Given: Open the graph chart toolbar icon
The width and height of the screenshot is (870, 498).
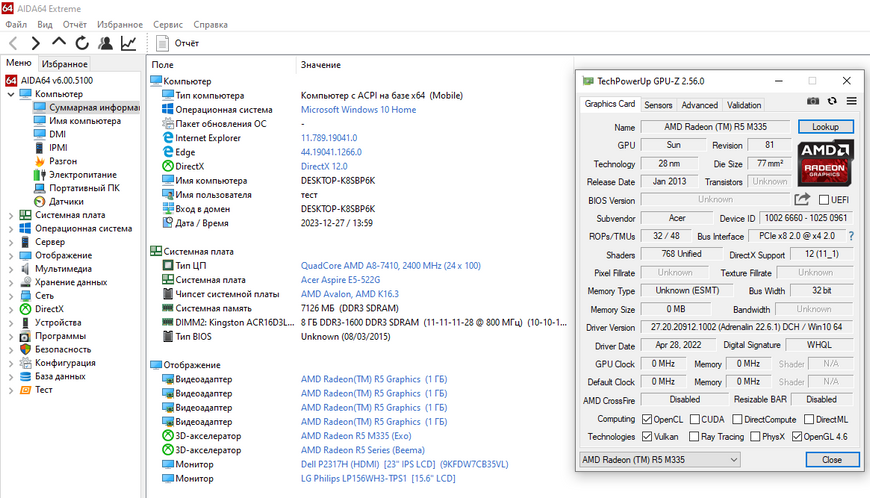Looking at the screenshot, I should pyautogui.click(x=129, y=43).
